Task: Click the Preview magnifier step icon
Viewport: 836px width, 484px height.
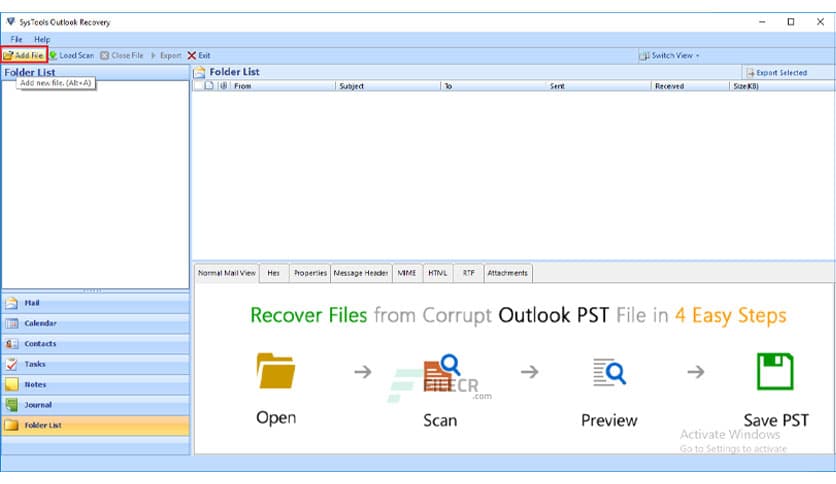Action: coord(609,372)
